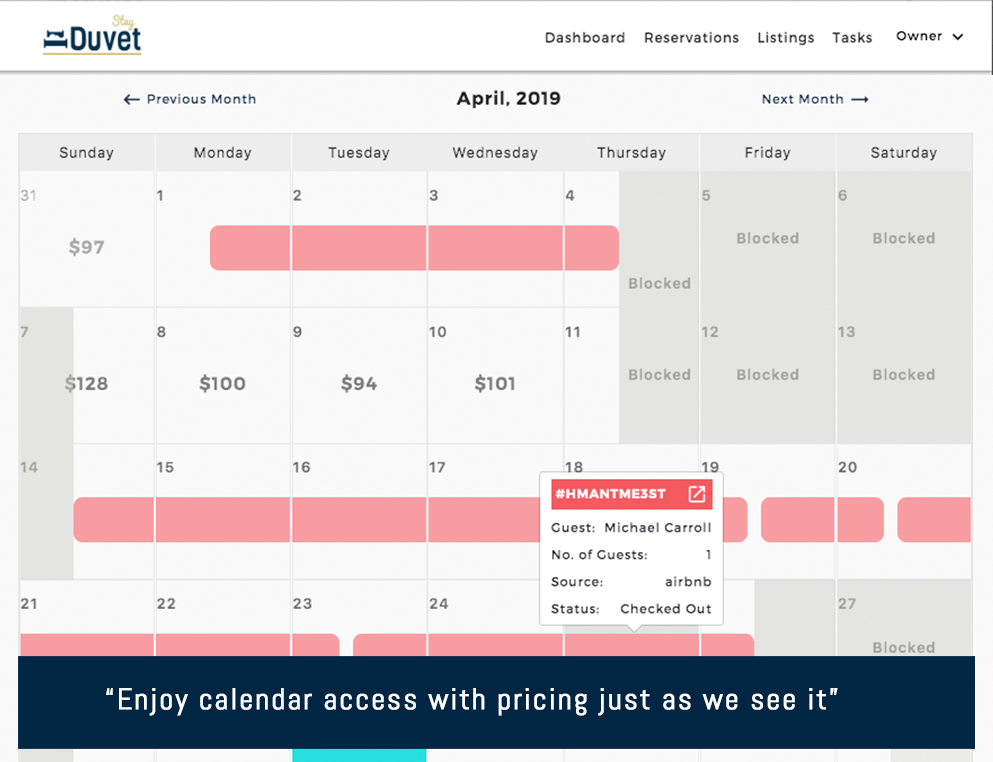Viewport: 993px width, 762px height.
Task: Click the $94 price on April 9
Action: click(x=359, y=383)
